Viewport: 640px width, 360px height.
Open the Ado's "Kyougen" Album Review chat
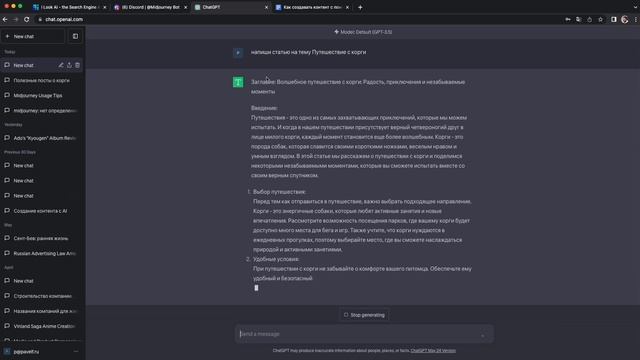coord(42,138)
